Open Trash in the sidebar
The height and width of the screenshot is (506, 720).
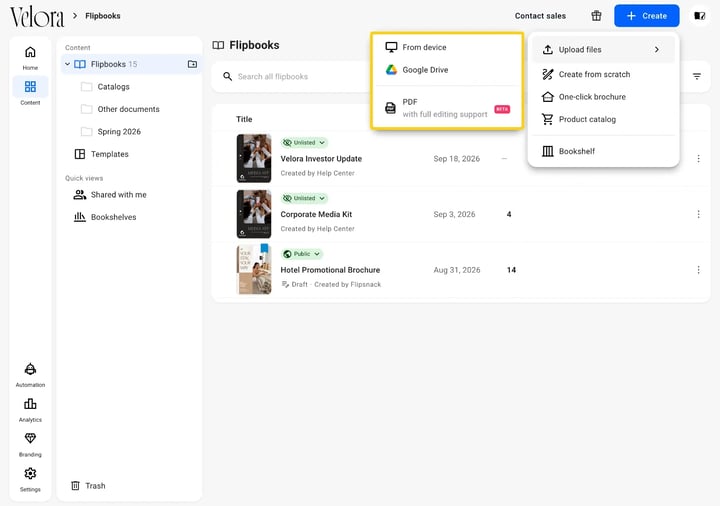[x=88, y=485]
